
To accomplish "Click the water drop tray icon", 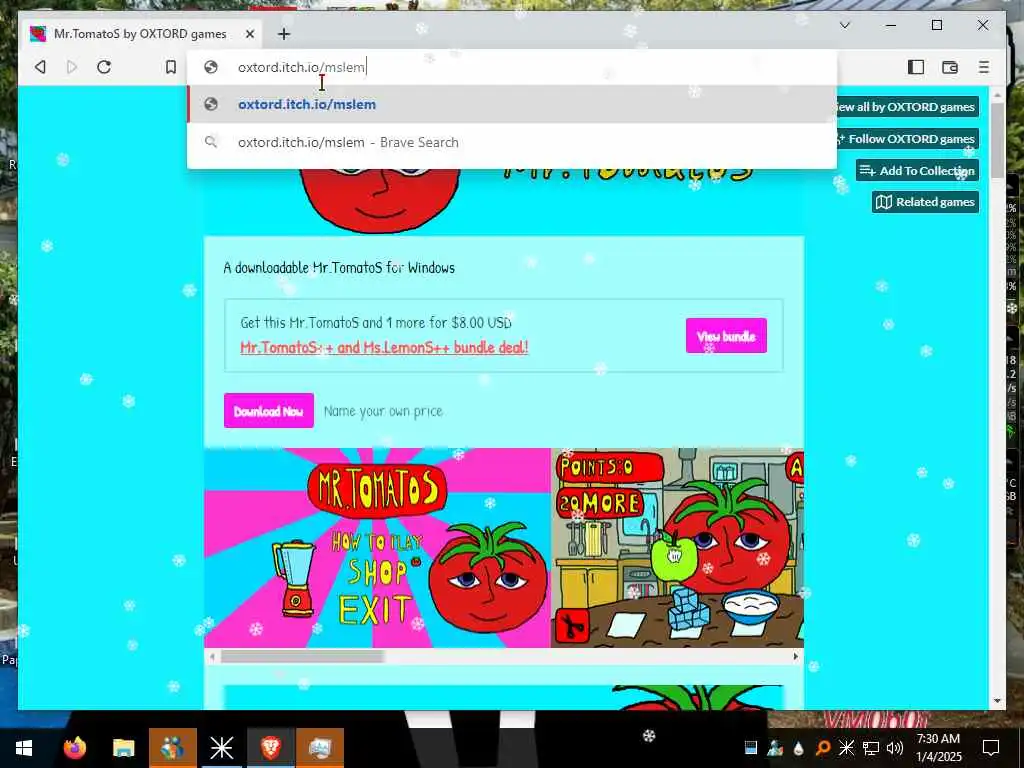I will pyautogui.click(x=799, y=748).
